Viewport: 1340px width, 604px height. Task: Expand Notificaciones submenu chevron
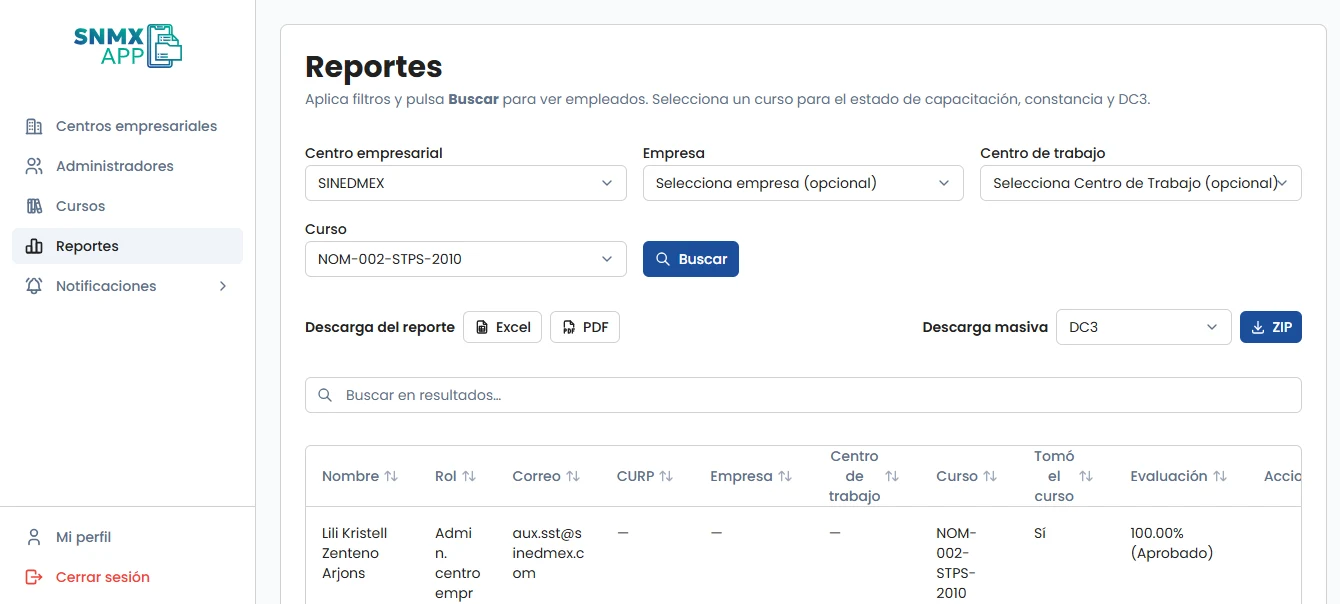click(223, 286)
